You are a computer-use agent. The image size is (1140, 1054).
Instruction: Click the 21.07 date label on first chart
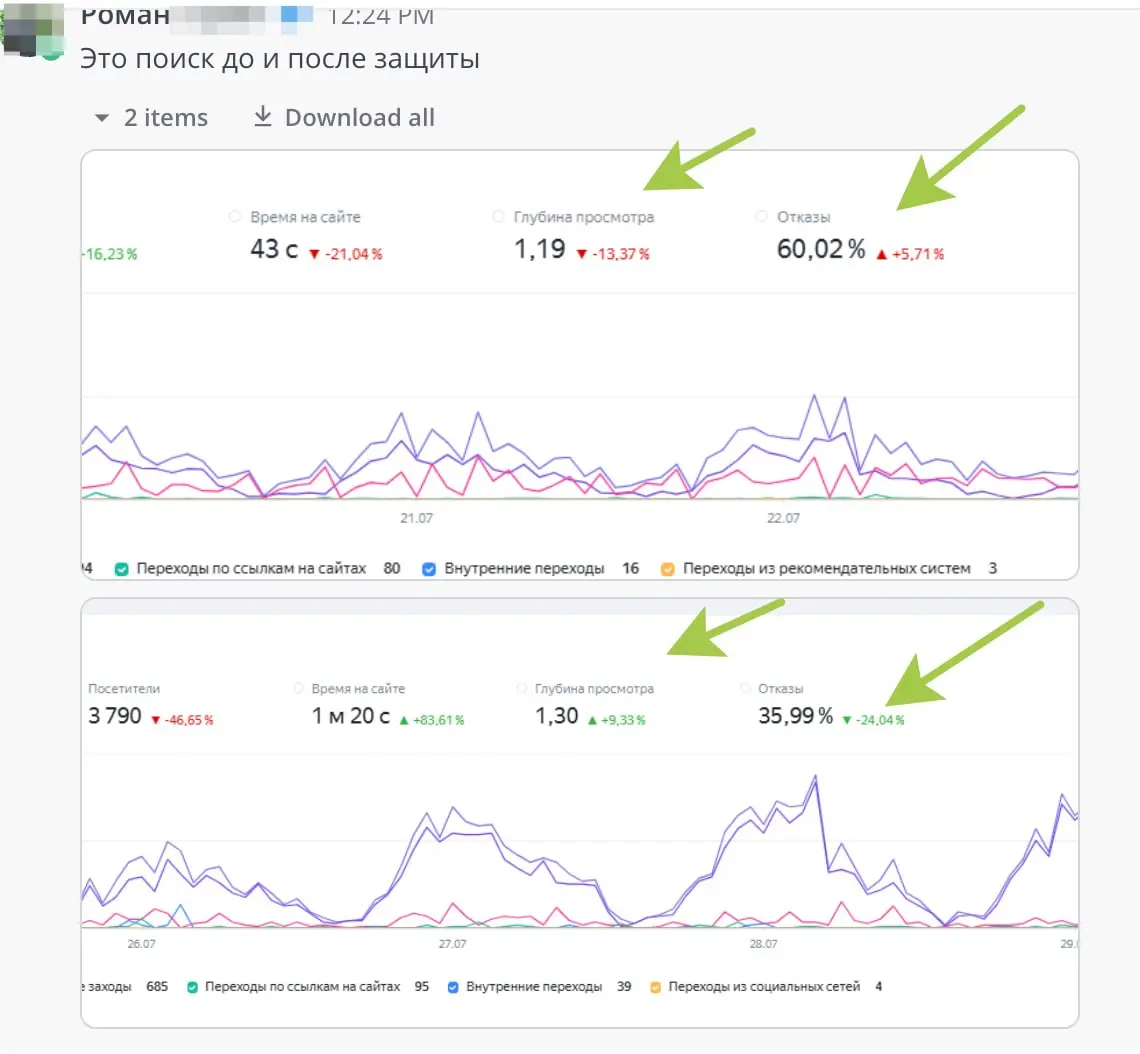[417, 518]
